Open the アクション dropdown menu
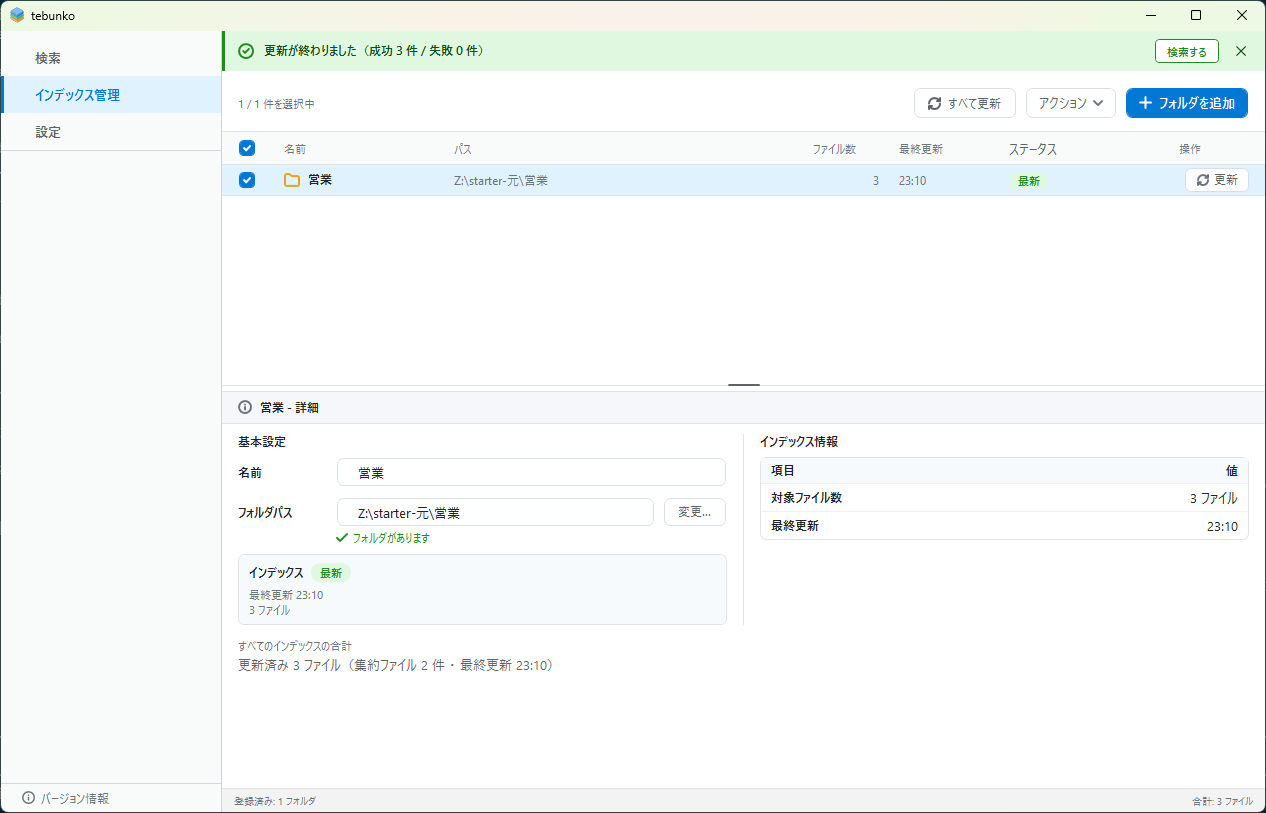 pyautogui.click(x=1071, y=103)
